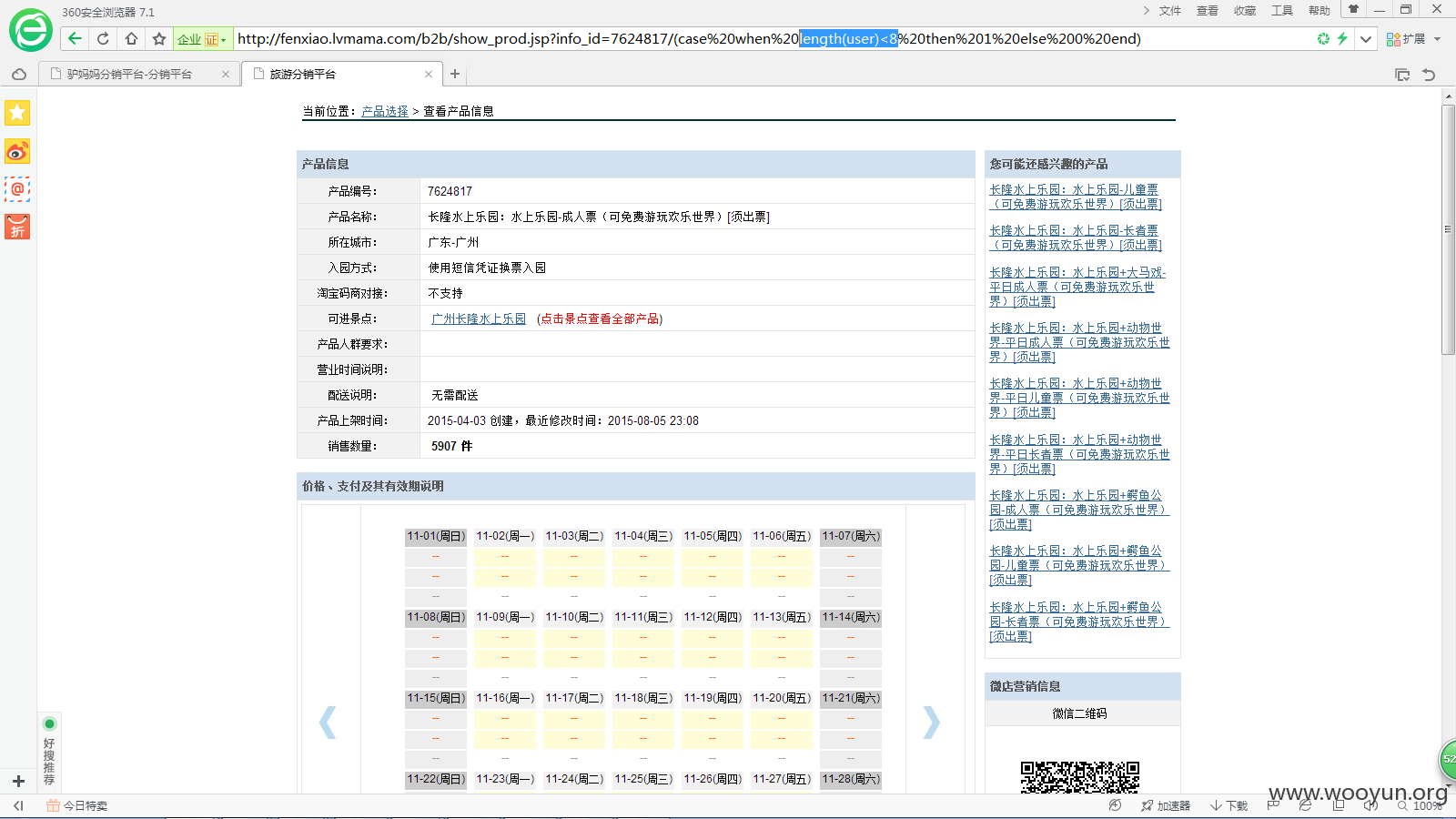Click the URL address bar field
The image size is (1456, 819).
click(772, 38)
